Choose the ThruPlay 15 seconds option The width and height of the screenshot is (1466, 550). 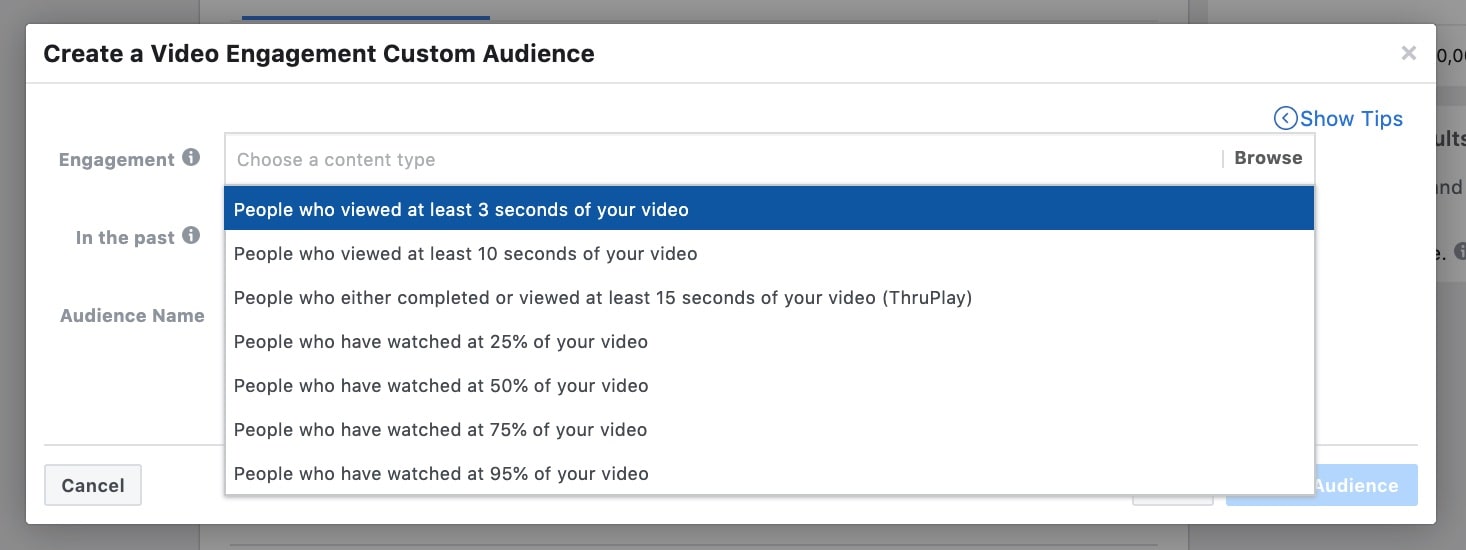pyautogui.click(x=770, y=298)
